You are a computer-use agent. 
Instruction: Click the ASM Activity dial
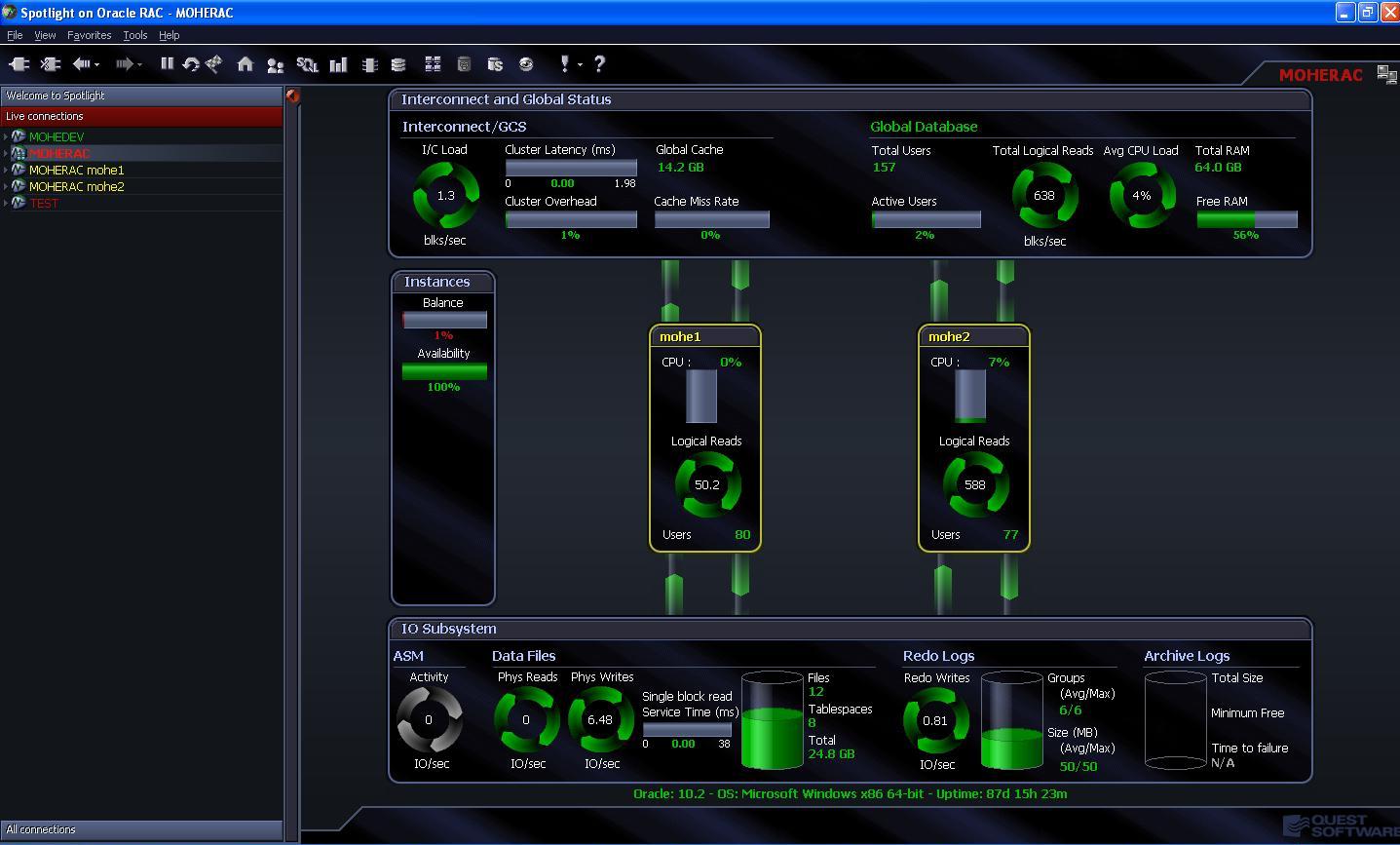tap(429, 720)
